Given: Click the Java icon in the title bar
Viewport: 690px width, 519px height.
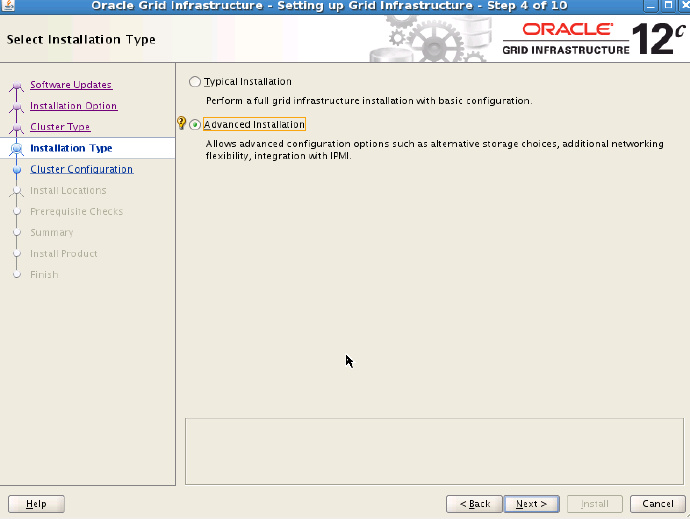Looking at the screenshot, I should click(x=8, y=5).
